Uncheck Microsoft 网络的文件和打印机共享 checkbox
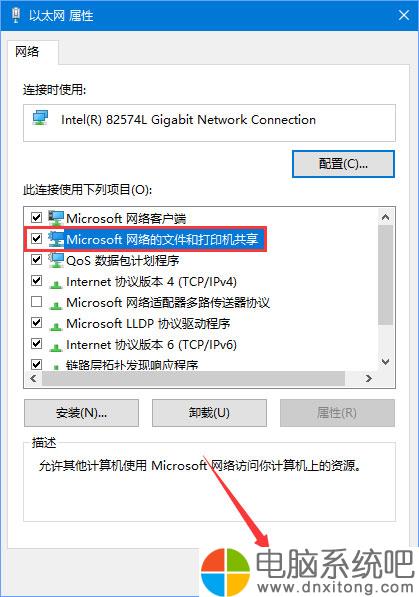Screen dimensions: 419x597 coord(37,239)
